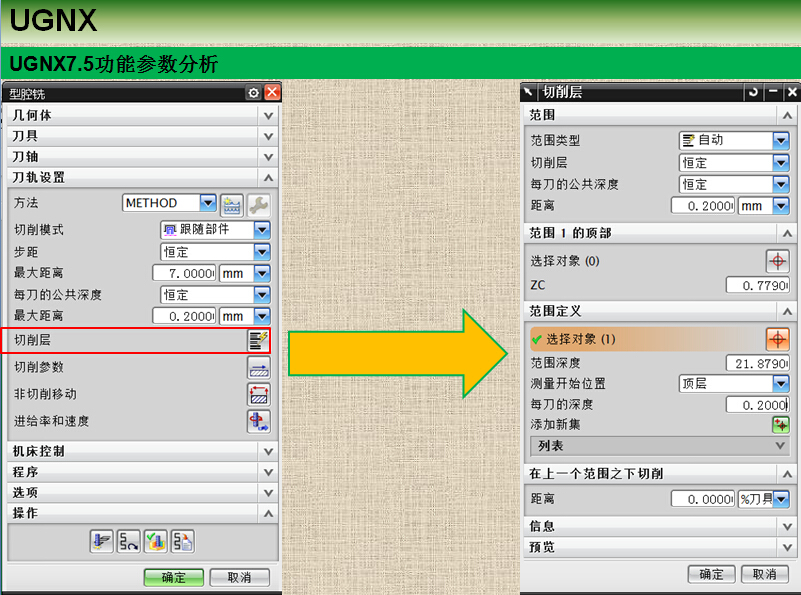Open 切削参数 cutting parameters icon

[258, 368]
